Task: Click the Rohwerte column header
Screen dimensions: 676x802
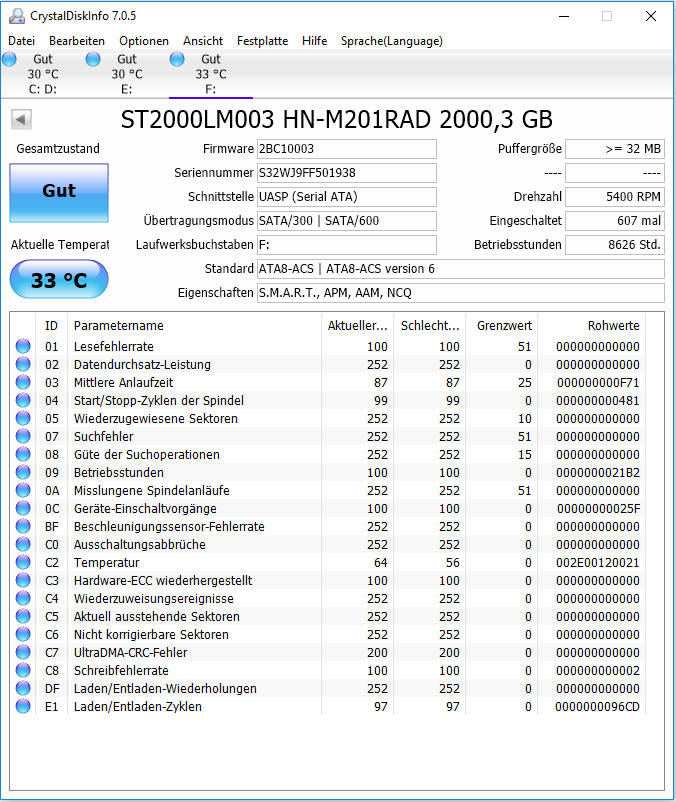Action: pyautogui.click(x=592, y=326)
